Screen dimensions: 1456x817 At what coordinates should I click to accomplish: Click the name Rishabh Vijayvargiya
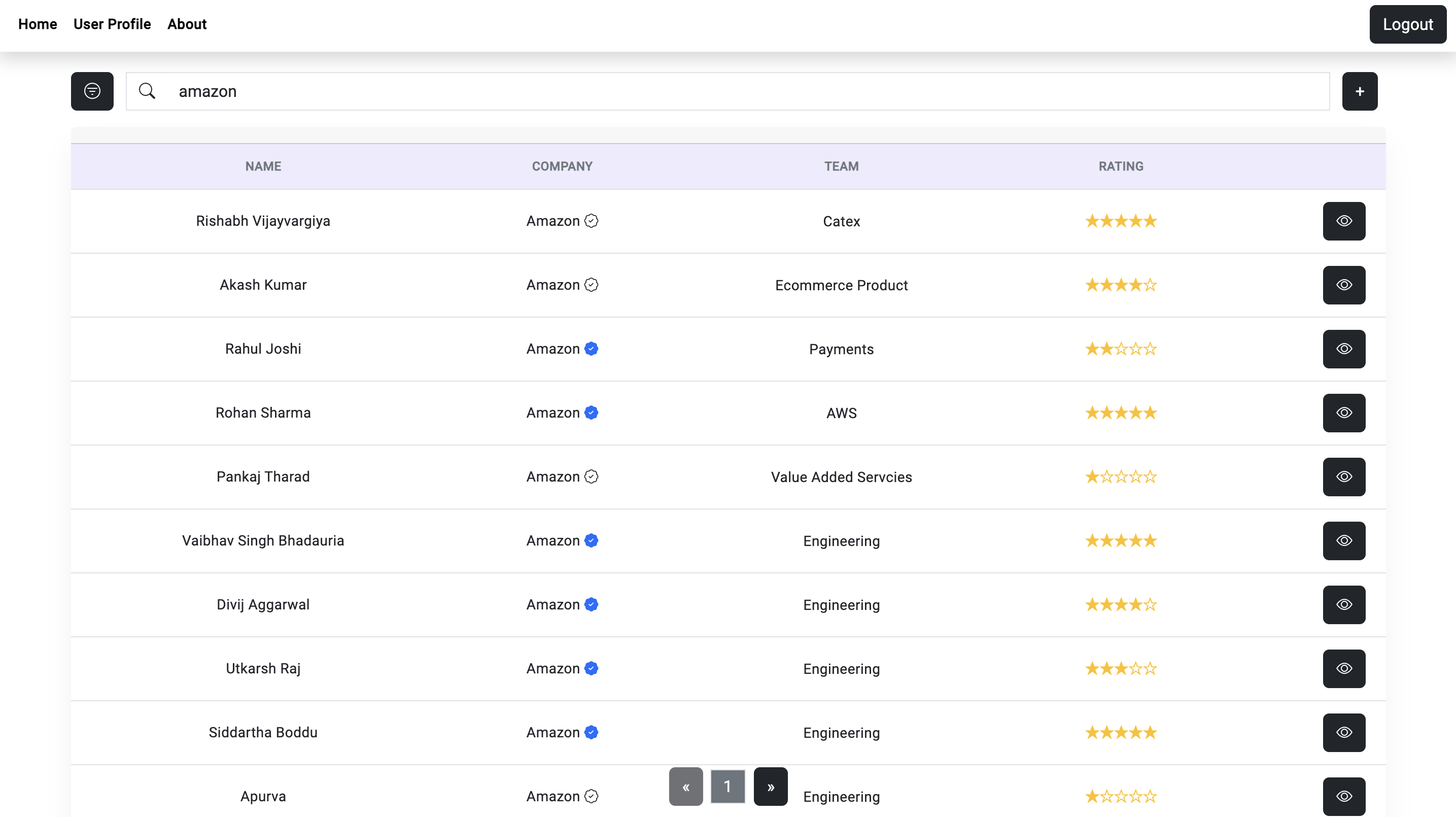(263, 221)
